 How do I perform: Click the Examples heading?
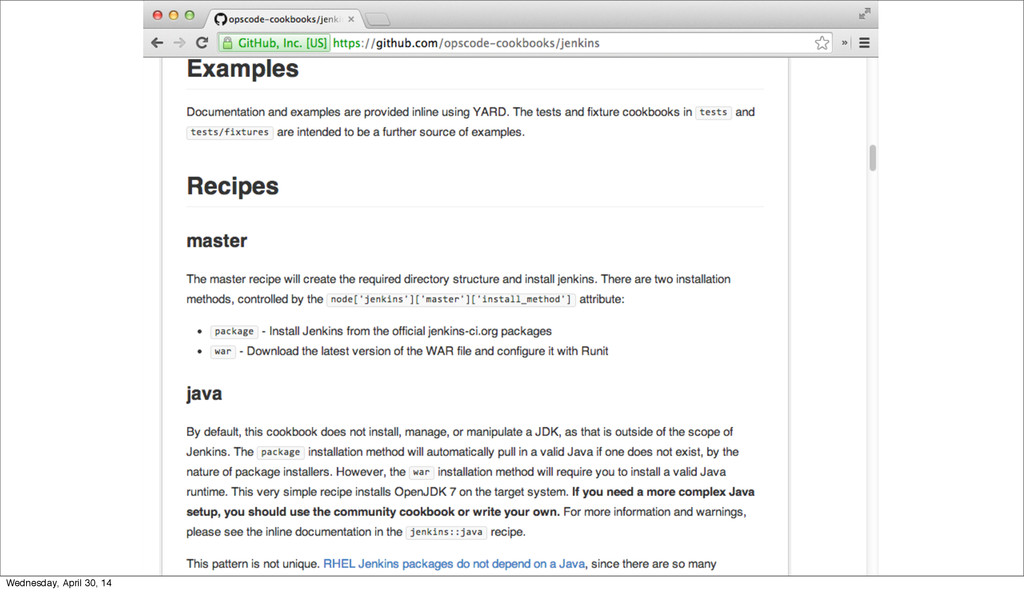[x=242, y=69]
